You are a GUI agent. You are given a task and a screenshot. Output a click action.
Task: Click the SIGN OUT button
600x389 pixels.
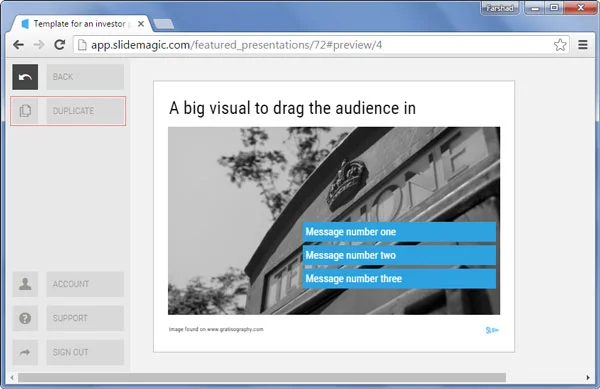(x=85, y=352)
